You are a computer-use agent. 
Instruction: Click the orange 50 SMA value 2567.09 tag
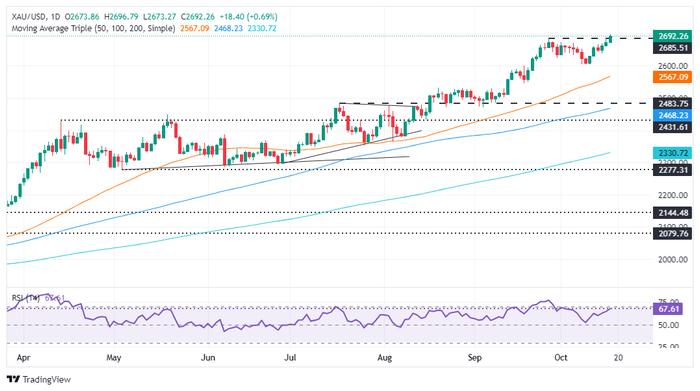(673, 77)
